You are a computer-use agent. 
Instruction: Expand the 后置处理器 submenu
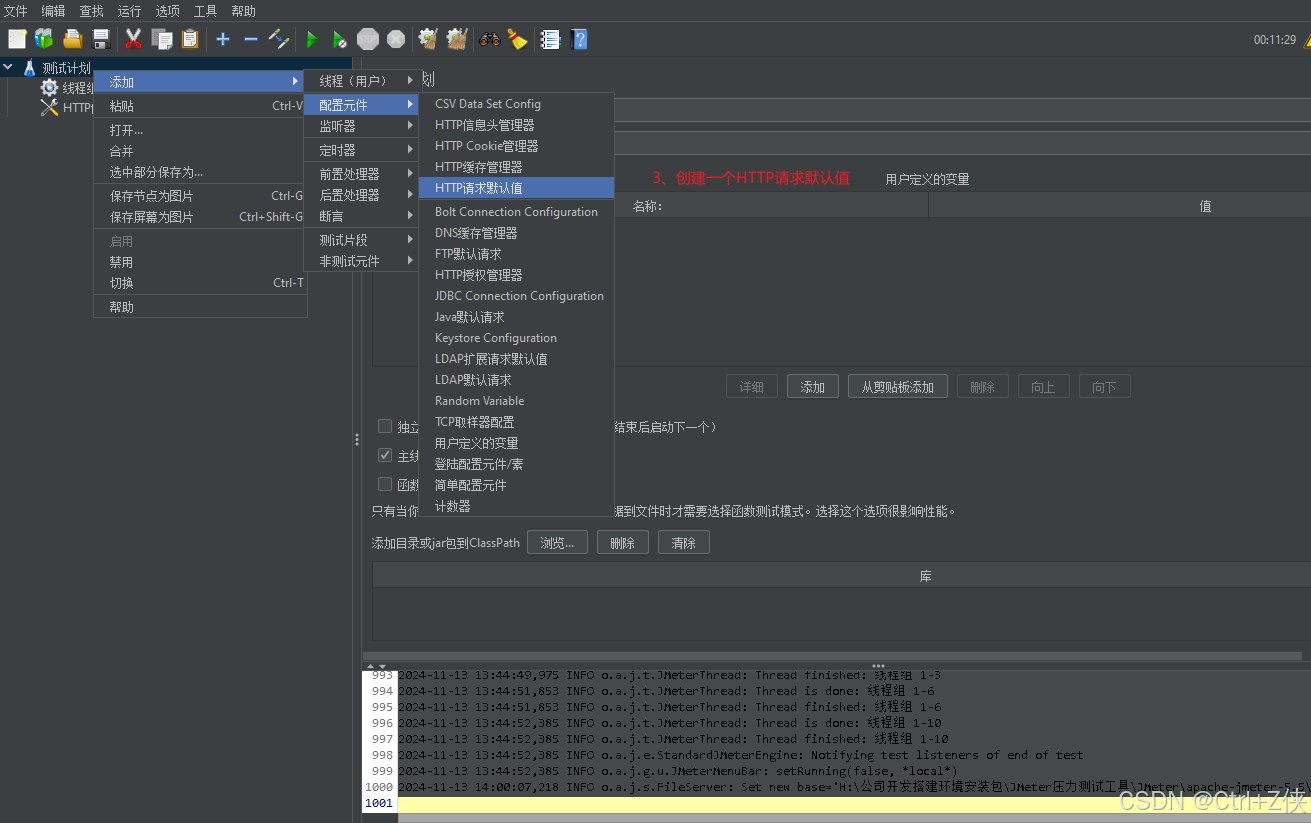click(x=361, y=195)
